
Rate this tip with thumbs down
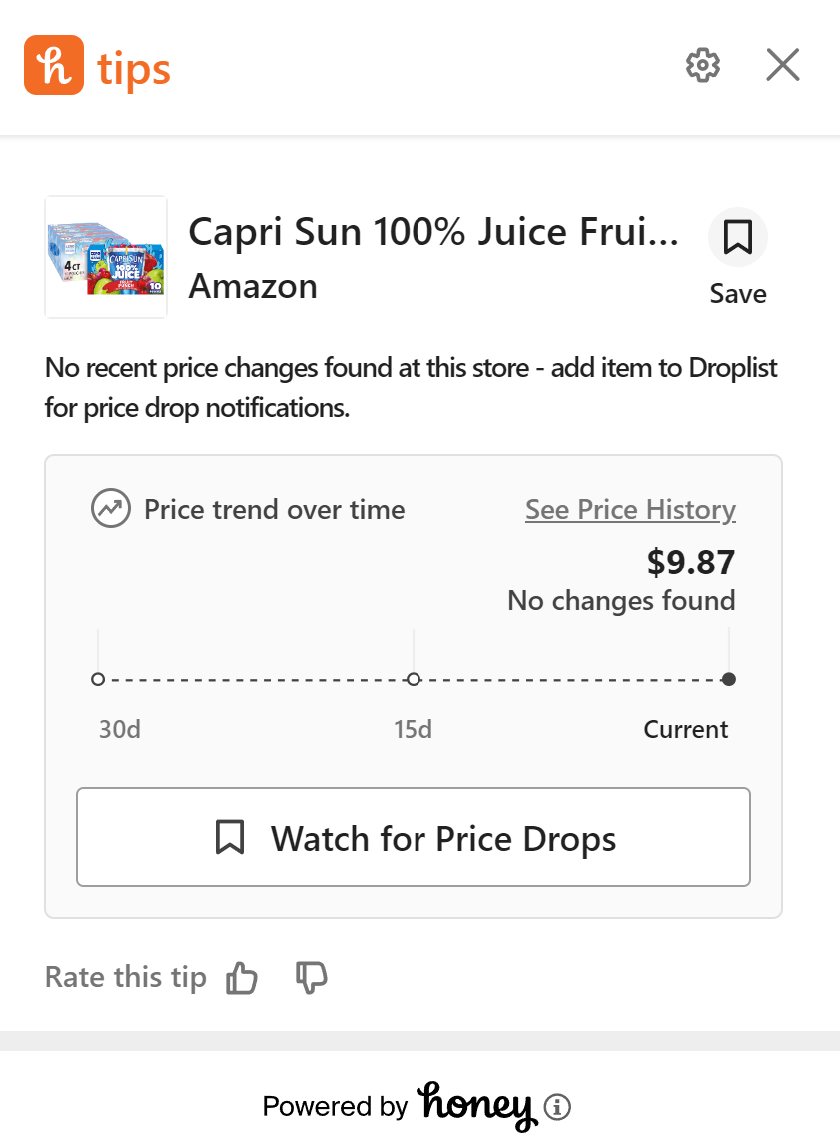[312, 977]
